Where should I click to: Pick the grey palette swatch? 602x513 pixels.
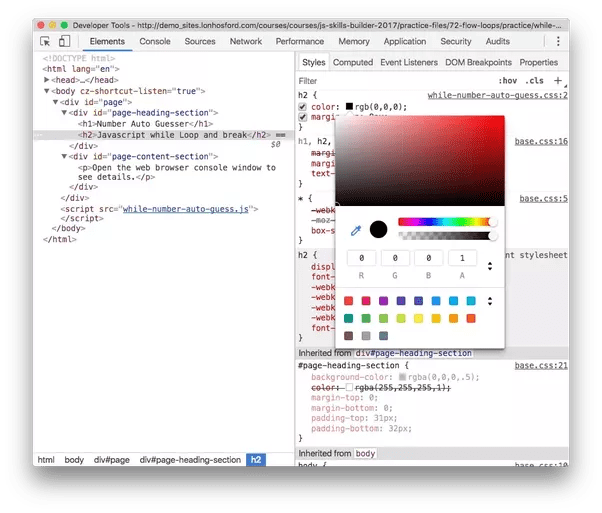click(x=366, y=336)
